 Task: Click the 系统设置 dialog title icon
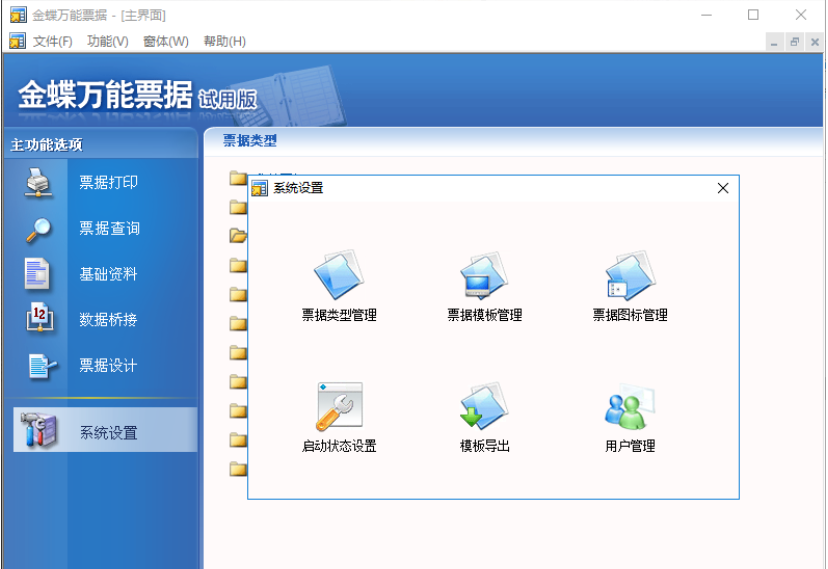[x=259, y=188]
